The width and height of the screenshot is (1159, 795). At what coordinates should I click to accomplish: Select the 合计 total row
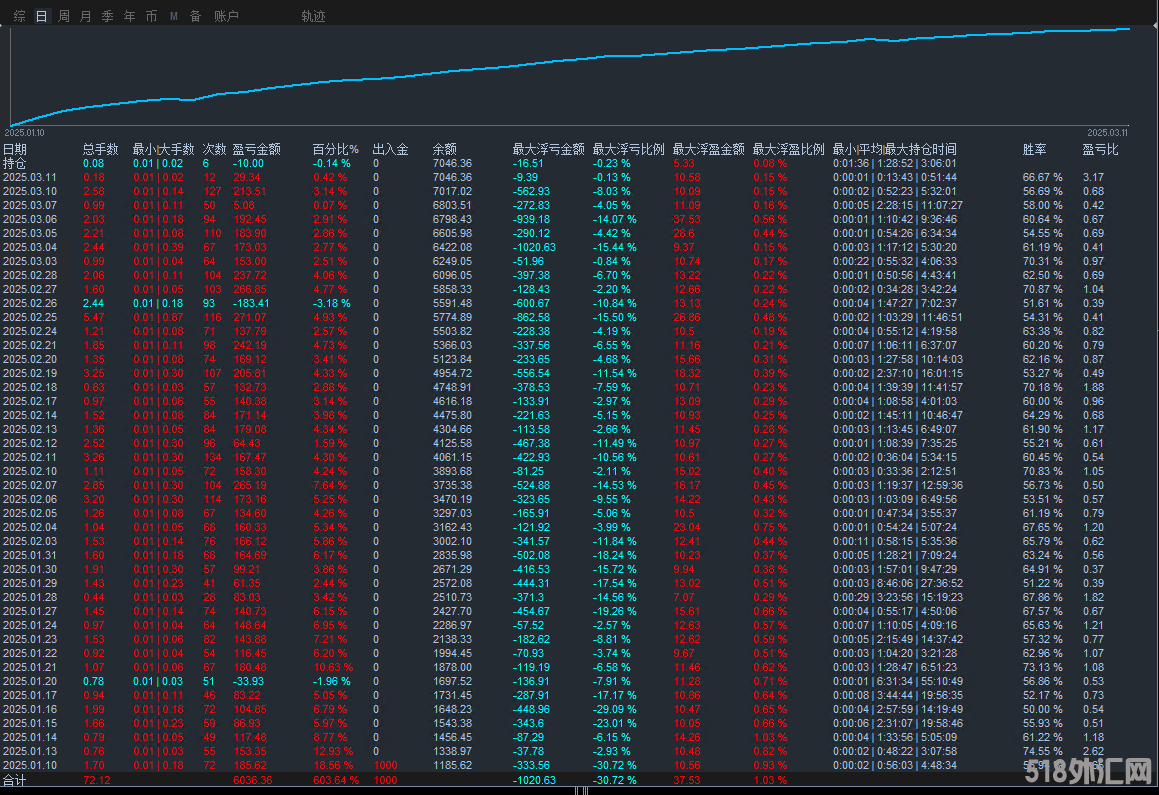[15, 779]
